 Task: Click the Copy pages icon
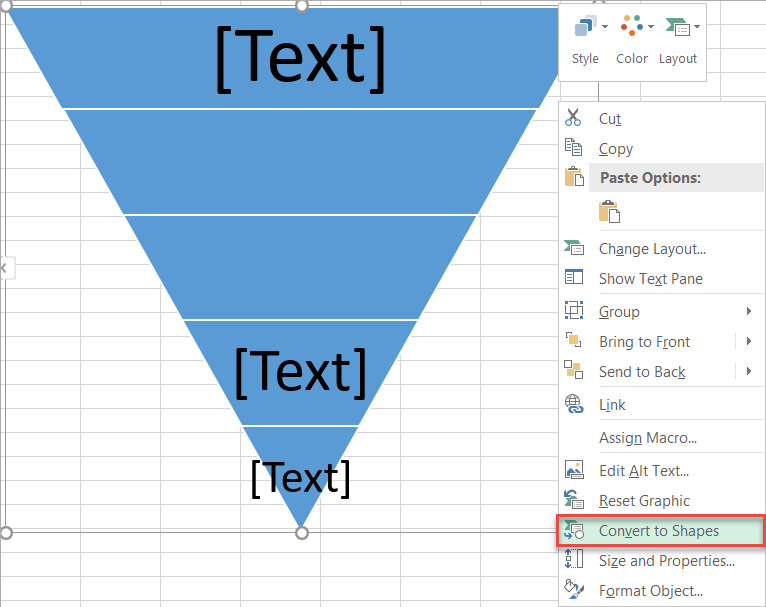coord(574,147)
